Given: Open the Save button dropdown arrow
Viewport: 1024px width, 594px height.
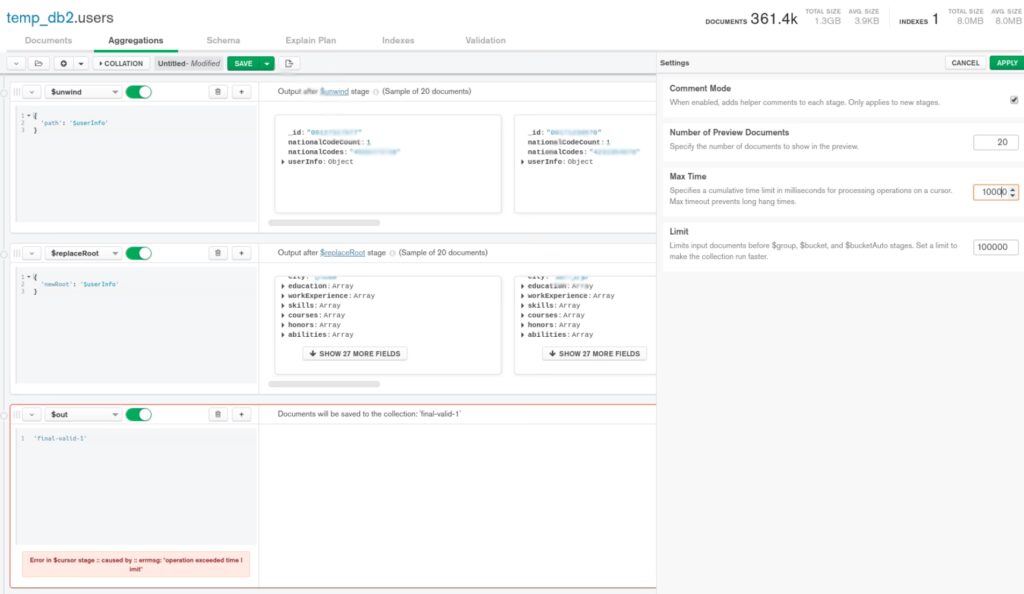Looking at the screenshot, I should [x=267, y=63].
